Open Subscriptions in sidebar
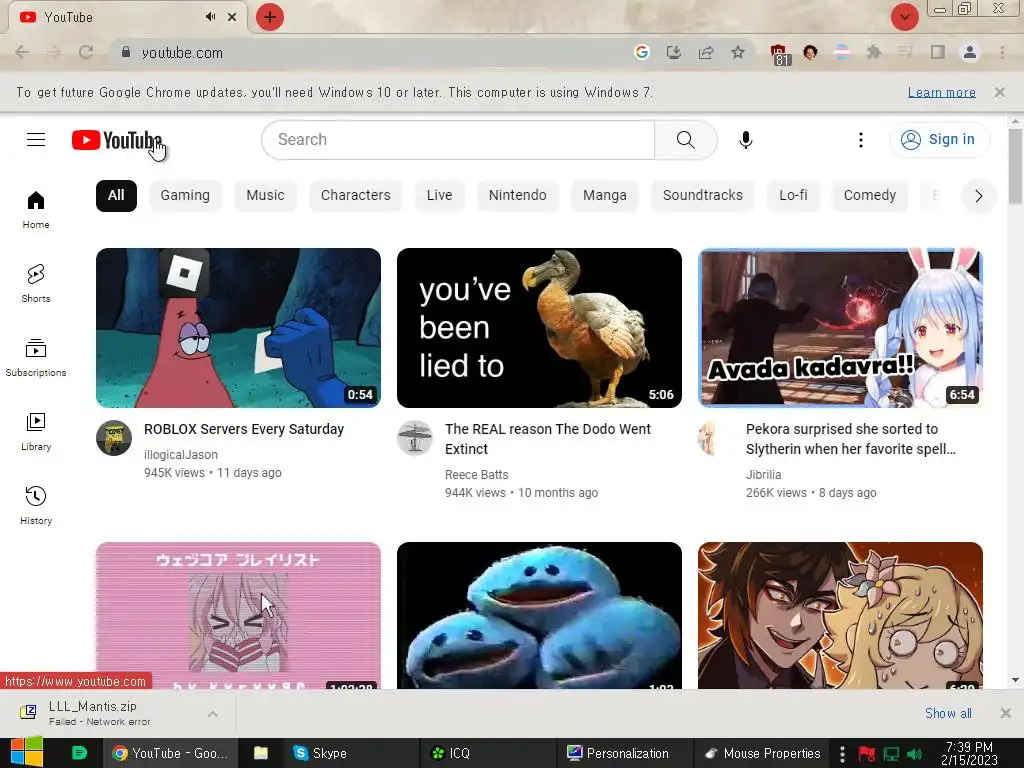Viewport: 1024px width, 768px height. pyautogui.click(x=36, y=358)
